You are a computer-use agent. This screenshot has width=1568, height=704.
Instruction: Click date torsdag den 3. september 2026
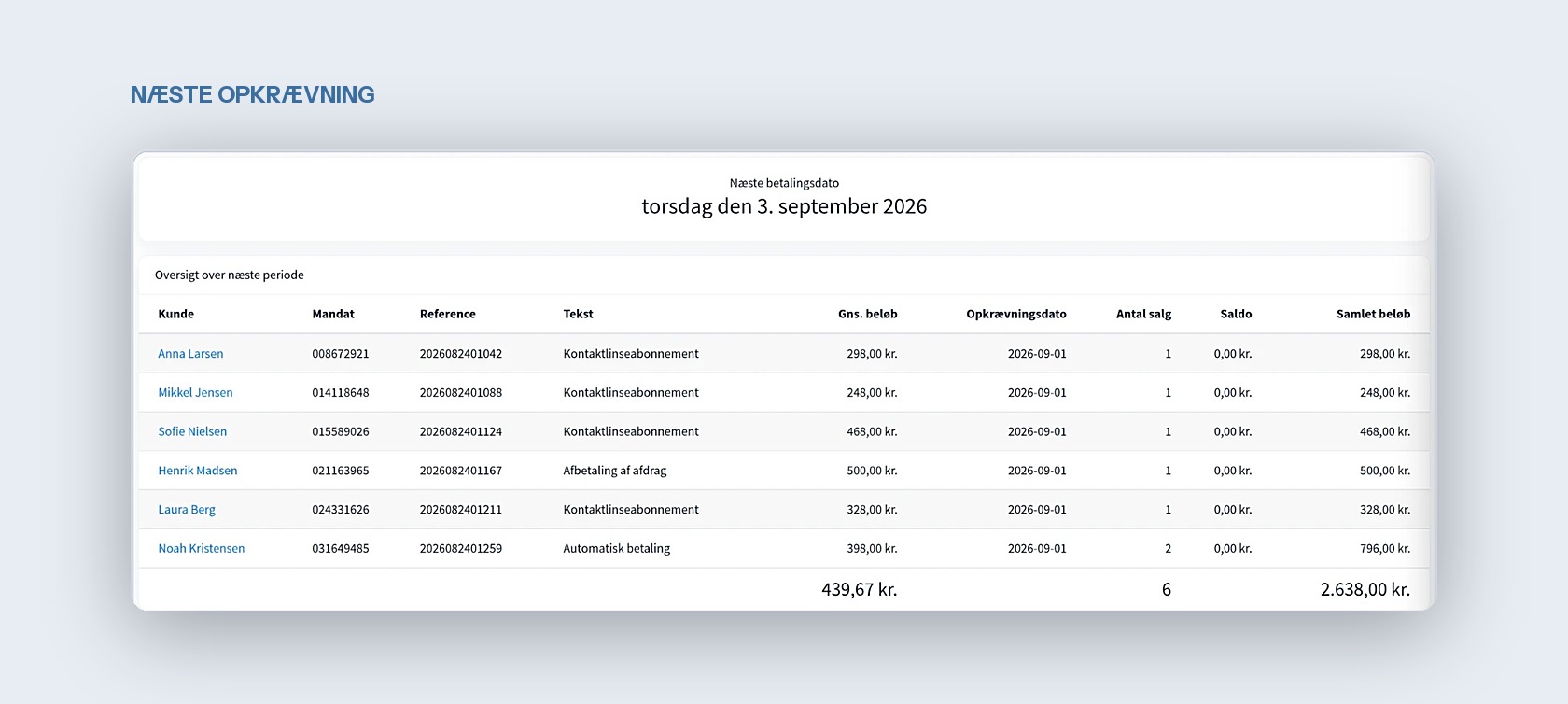tap(784, 206)
